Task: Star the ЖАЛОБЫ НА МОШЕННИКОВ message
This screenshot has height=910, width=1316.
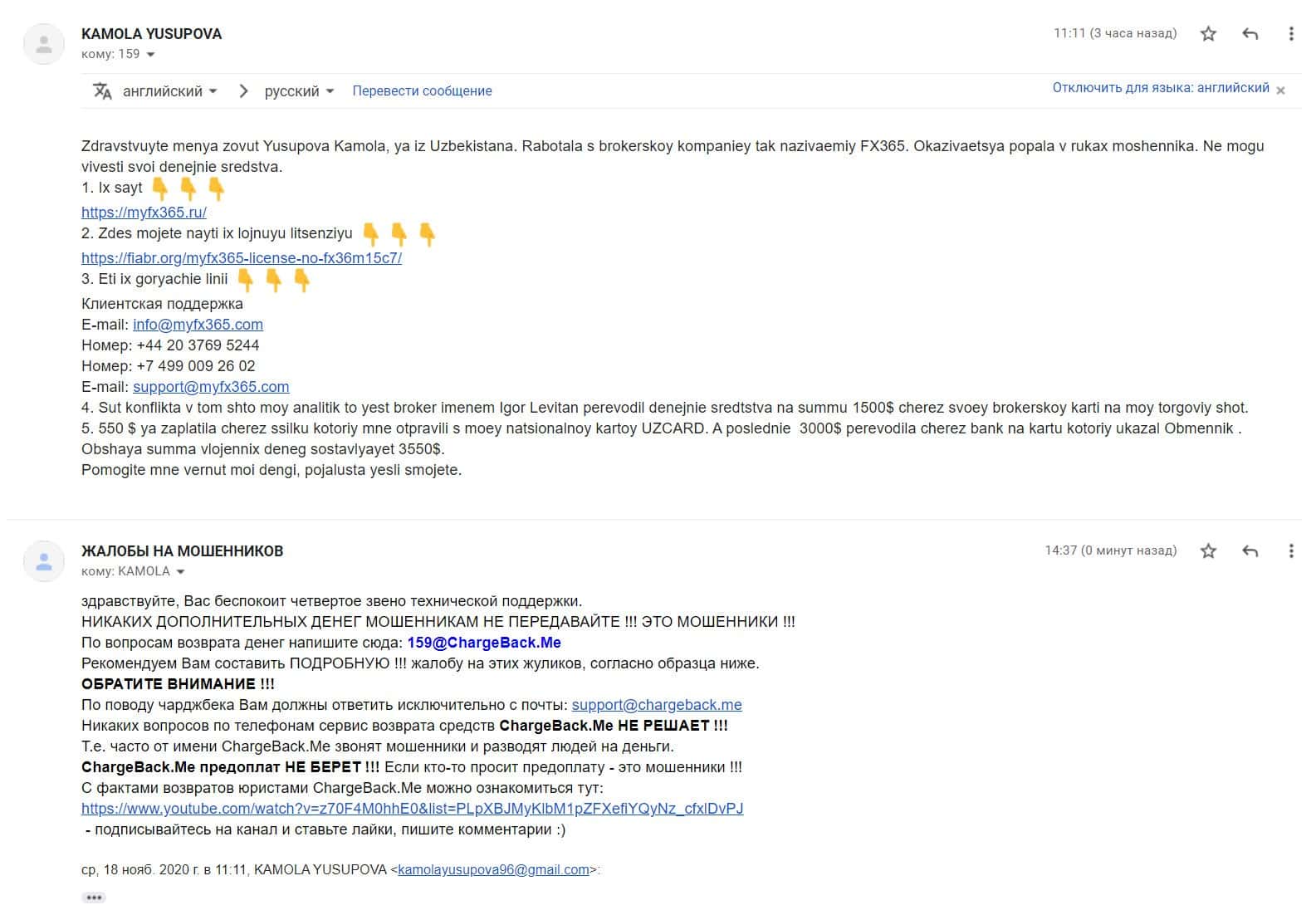Action: point(1208,550)
